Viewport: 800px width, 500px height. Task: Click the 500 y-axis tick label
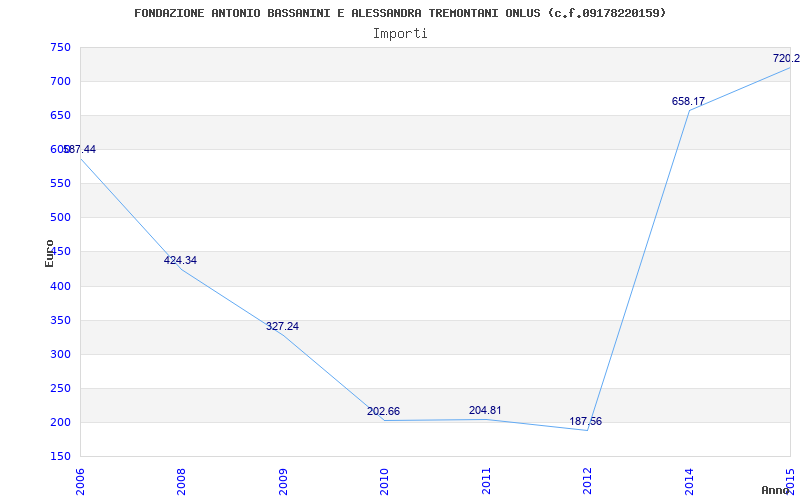click(x=60, y=217)
